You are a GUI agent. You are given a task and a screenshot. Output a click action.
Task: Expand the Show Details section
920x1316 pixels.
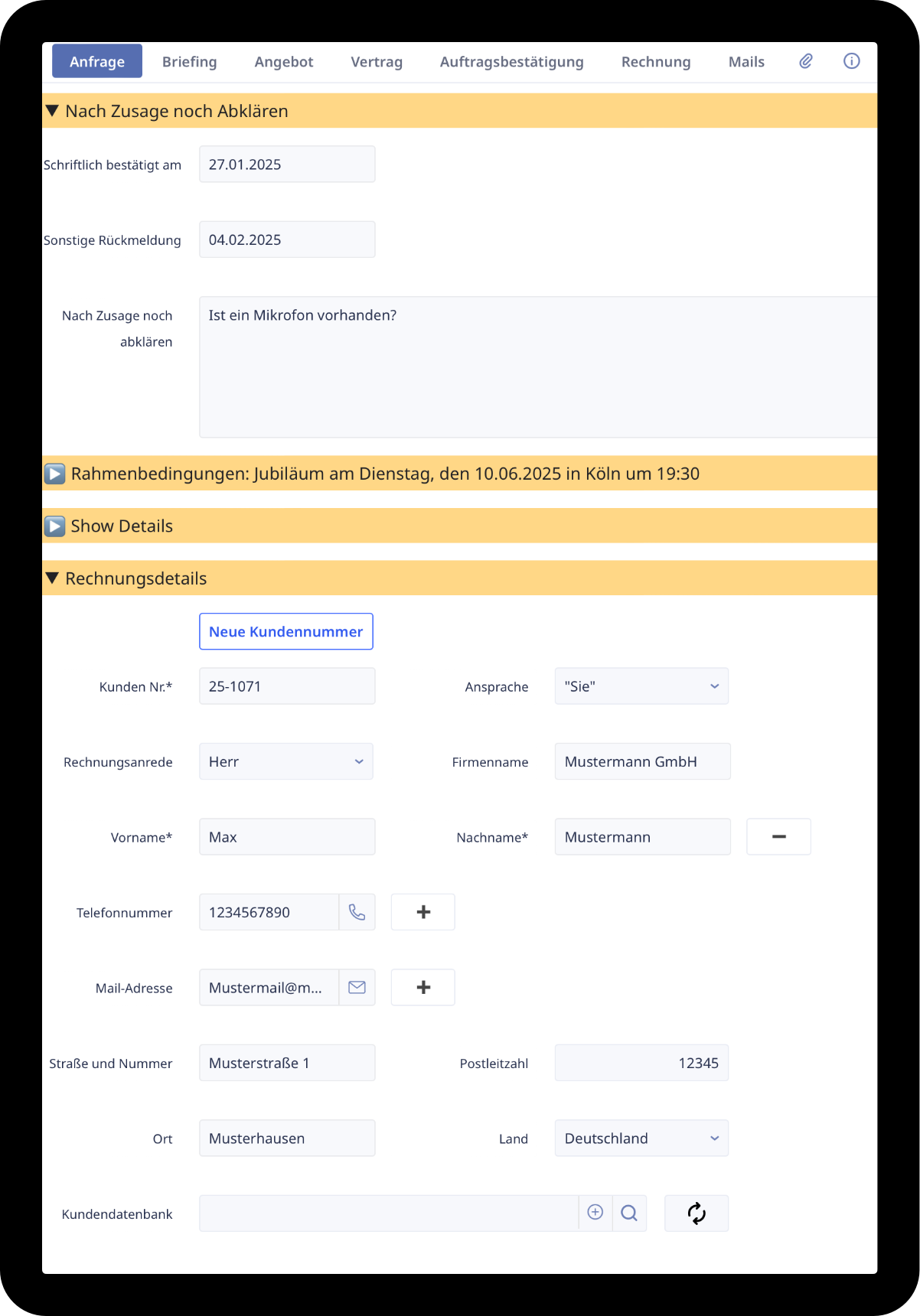click(55, 526)
